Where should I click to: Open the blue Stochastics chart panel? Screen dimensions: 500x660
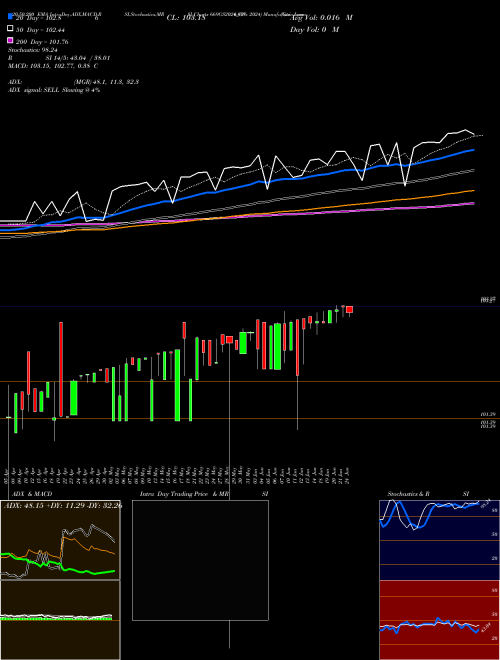pos(439,540)
